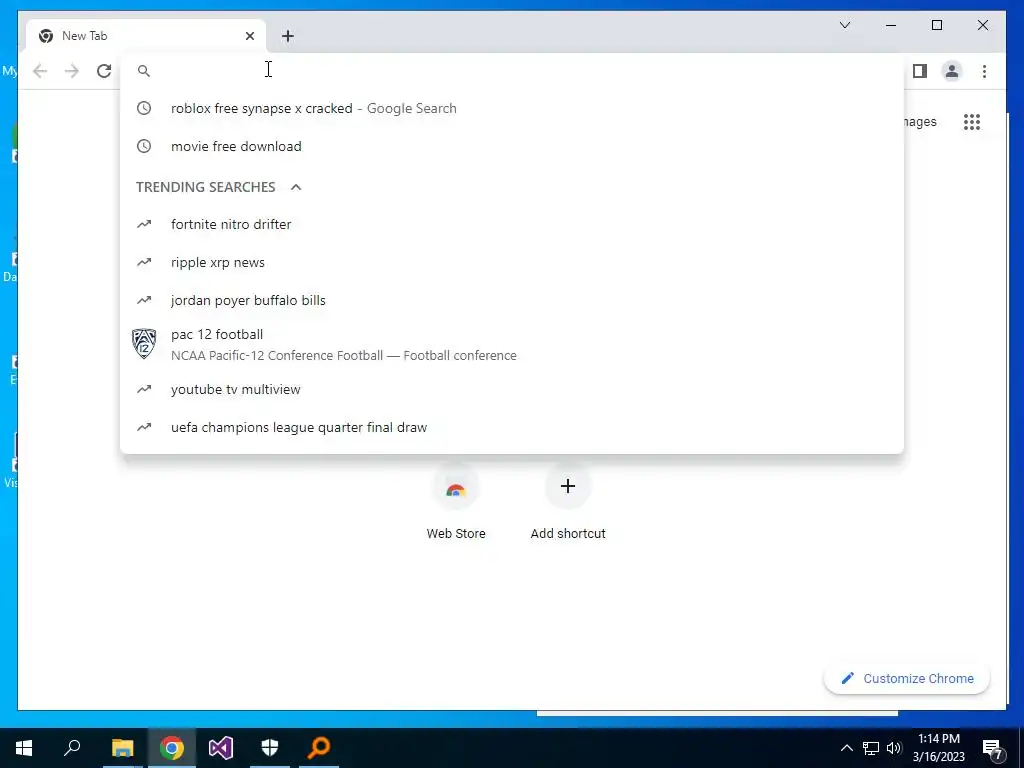Screen dimensions: 1024x768
Task: Click the Pac-12 logo icon
Action: pos(144,344)
